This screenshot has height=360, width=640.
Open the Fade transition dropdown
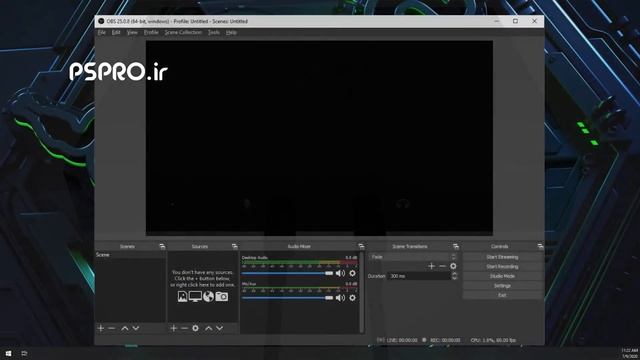point(413,257)
